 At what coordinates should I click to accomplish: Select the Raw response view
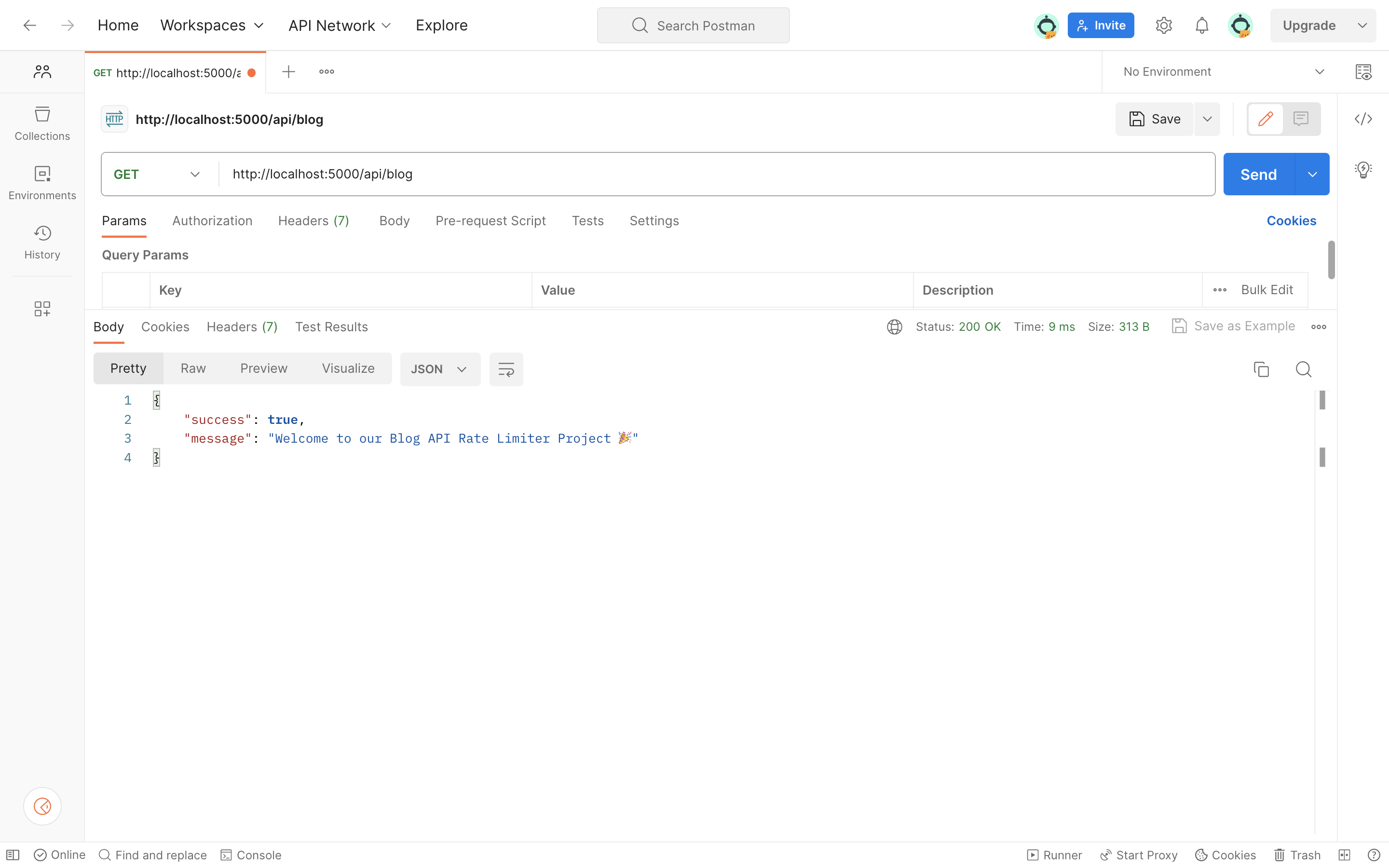193,368
